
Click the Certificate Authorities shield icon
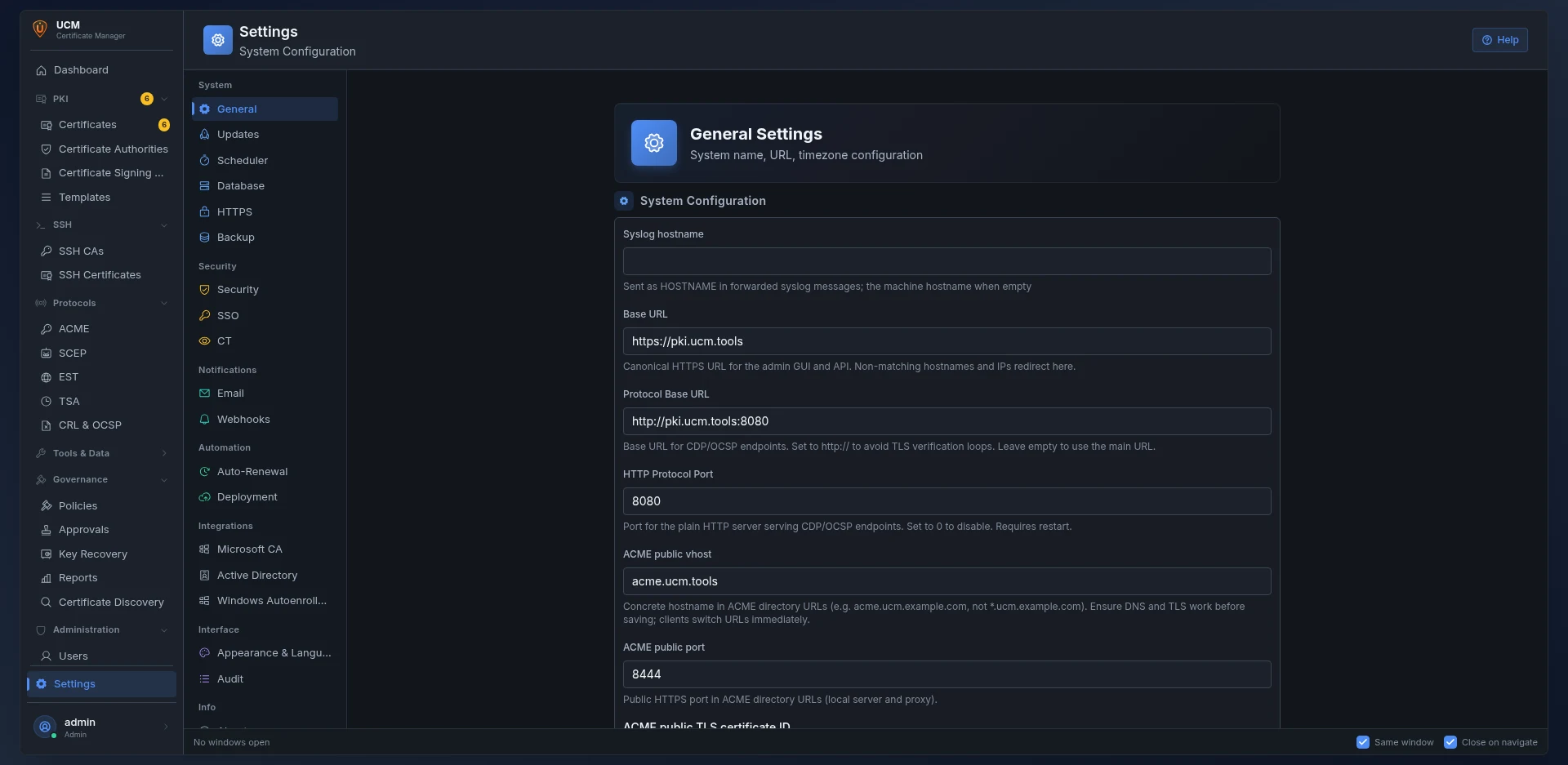[x=46, y=149]
